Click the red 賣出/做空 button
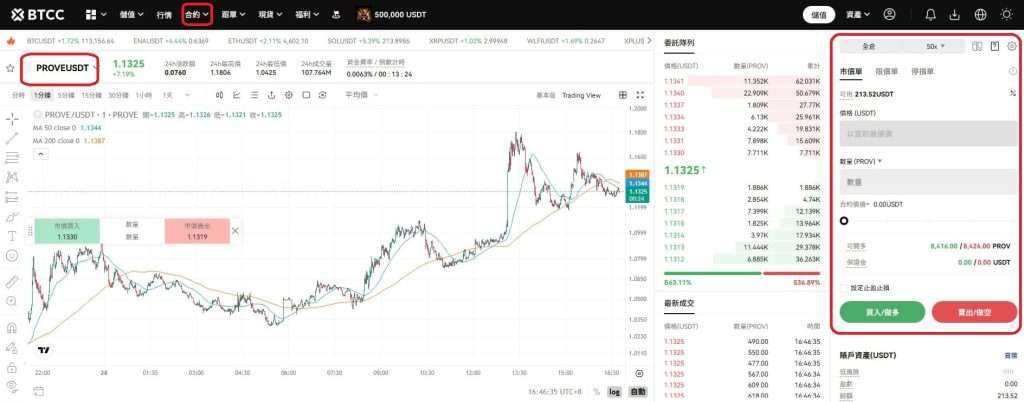The height and width of the screenshot is (402, 1024). pos(973,312)
